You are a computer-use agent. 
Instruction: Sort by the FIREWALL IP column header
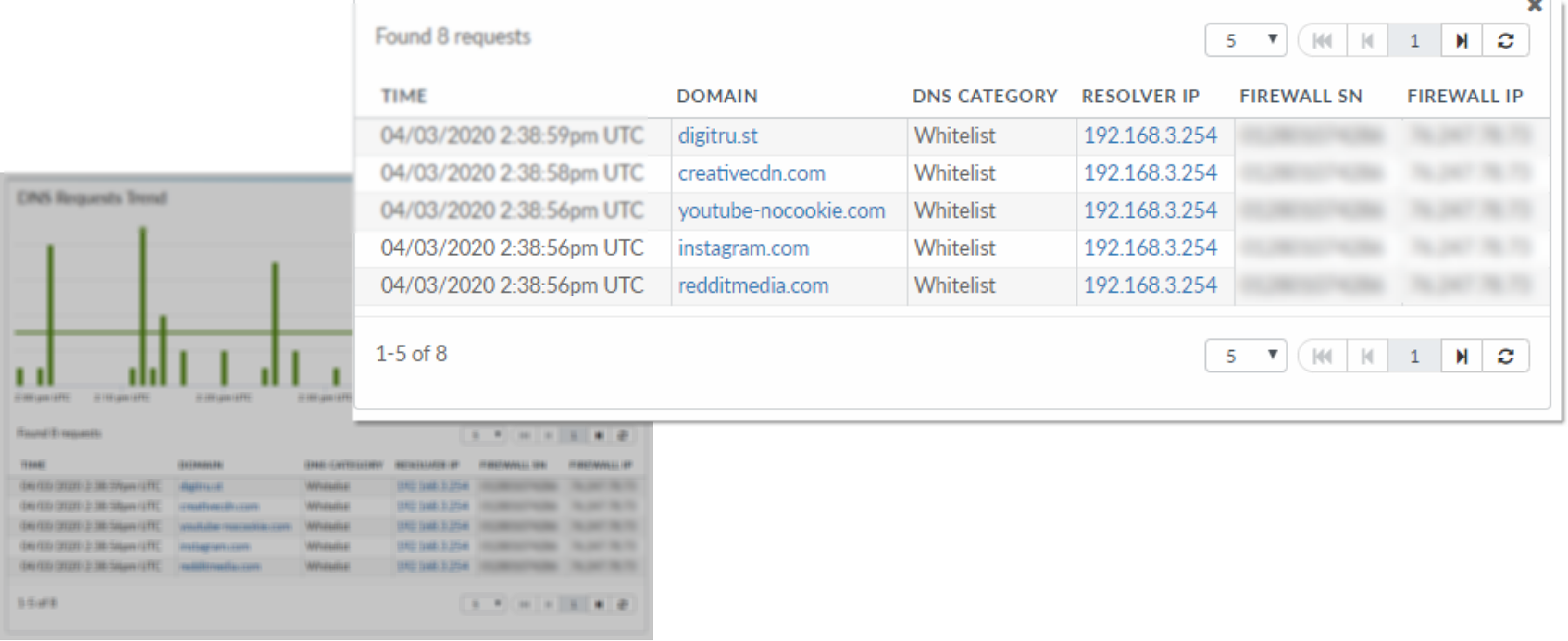click(1465, 96)
